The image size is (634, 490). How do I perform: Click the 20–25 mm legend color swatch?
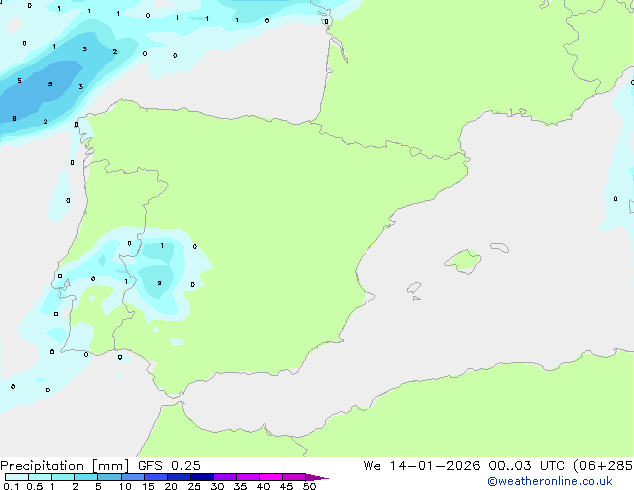point(179,477)
